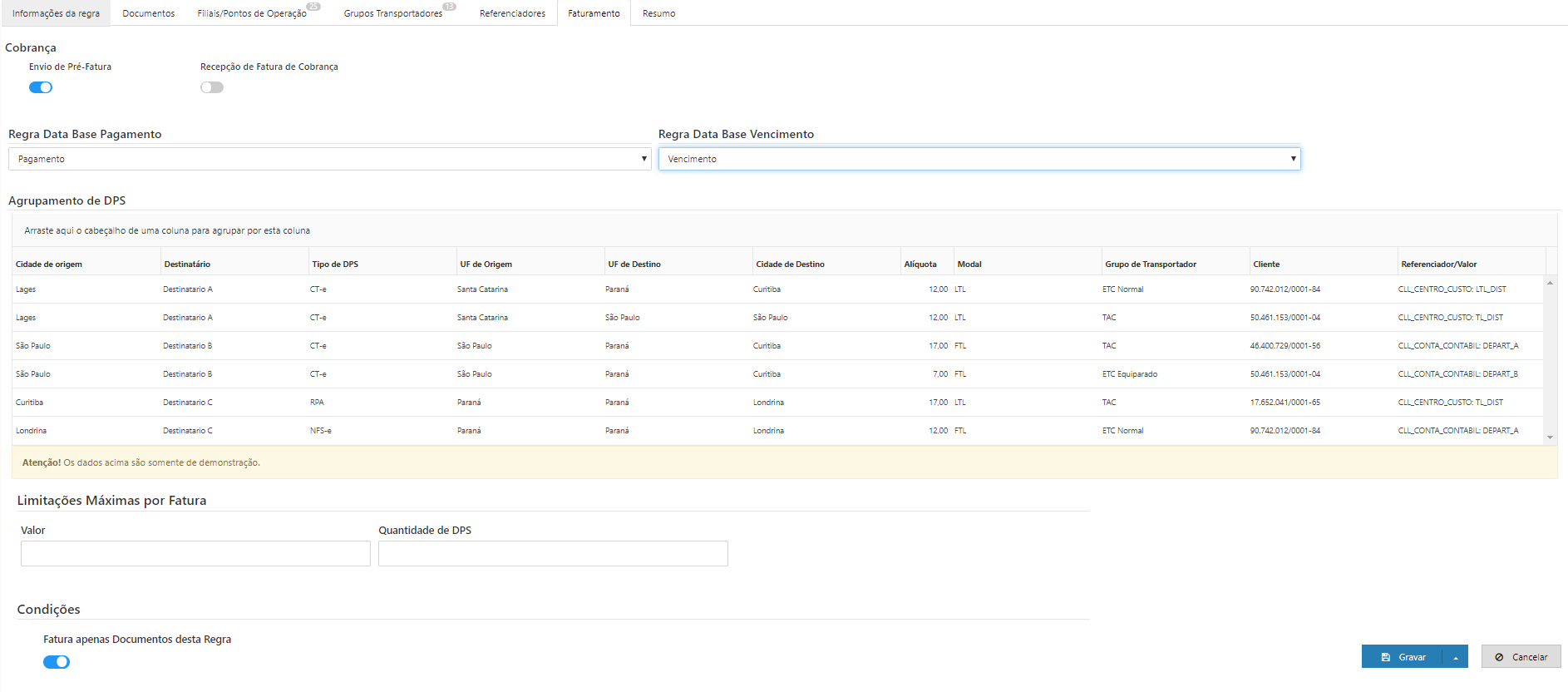Focus the Valor input field
This screenshot has width=1568, height=692.
(195, 554)
